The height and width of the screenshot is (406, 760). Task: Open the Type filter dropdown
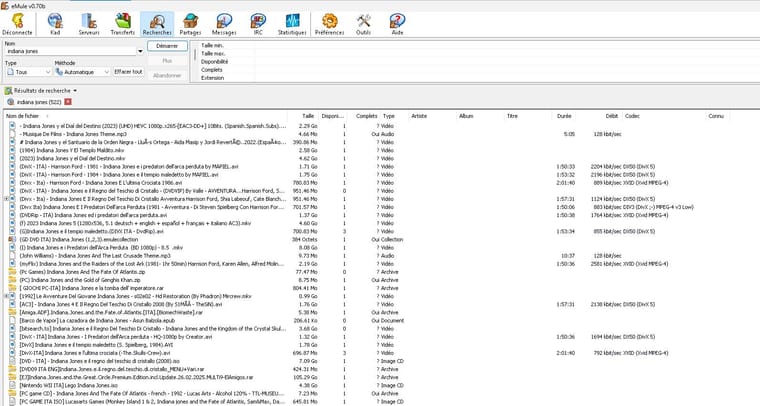pos(46,72)
